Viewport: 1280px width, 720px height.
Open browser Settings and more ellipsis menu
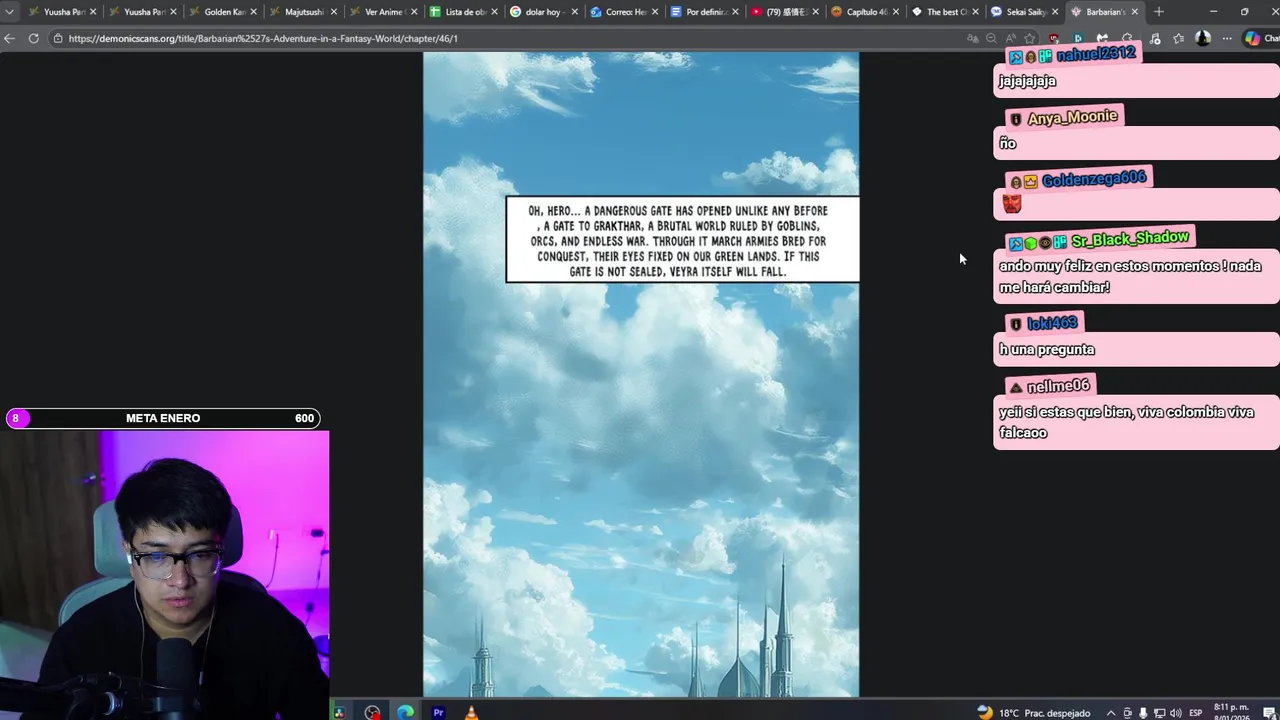point(1227,38)
